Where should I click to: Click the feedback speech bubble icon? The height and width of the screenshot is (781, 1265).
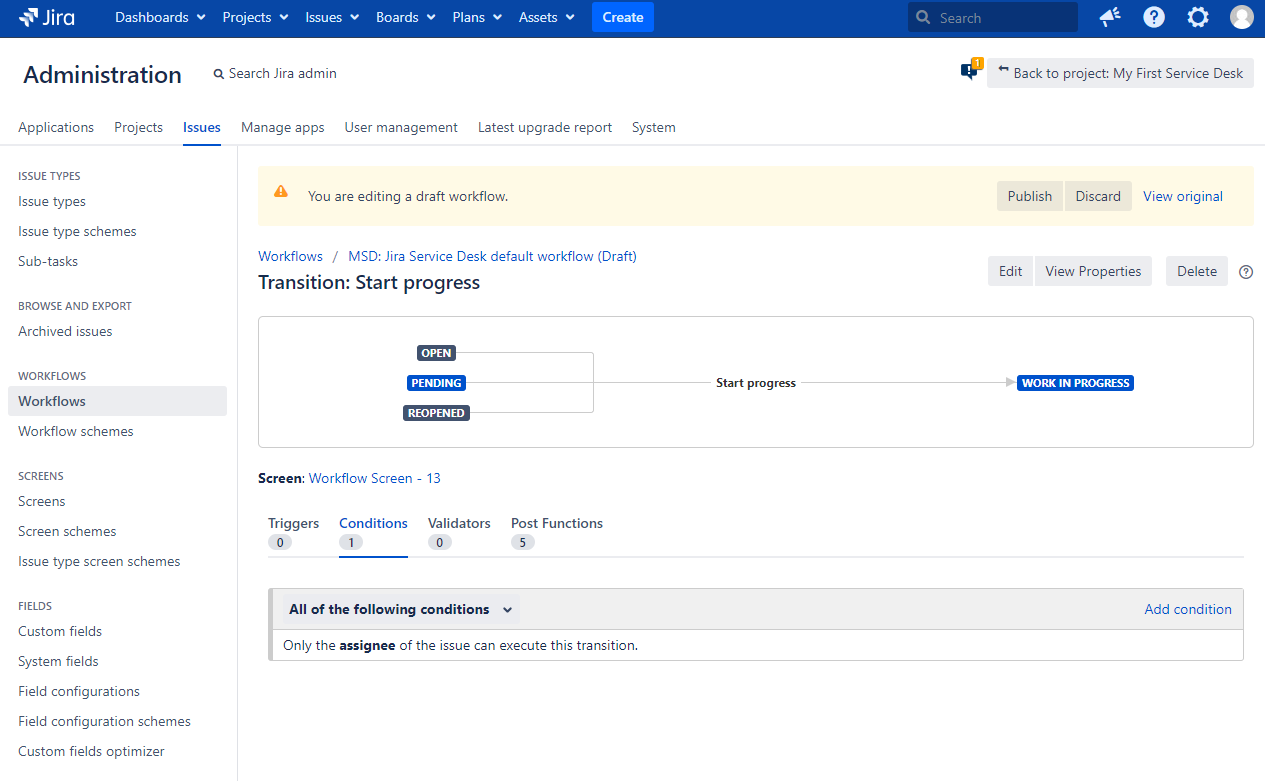coord(969,72)
